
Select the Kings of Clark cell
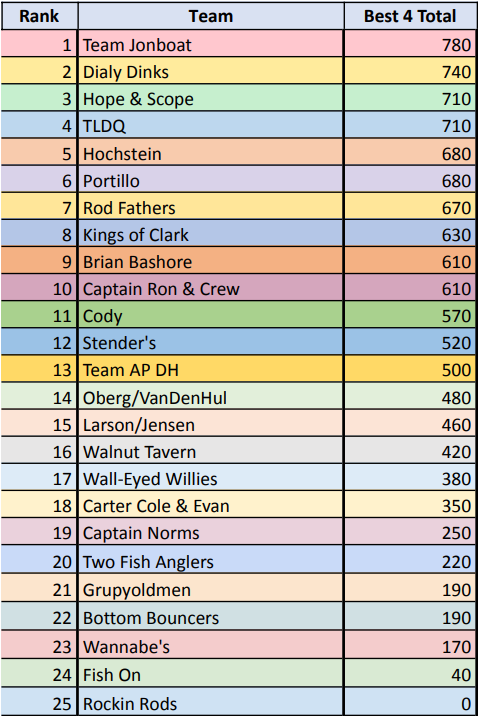click(211, 234)
